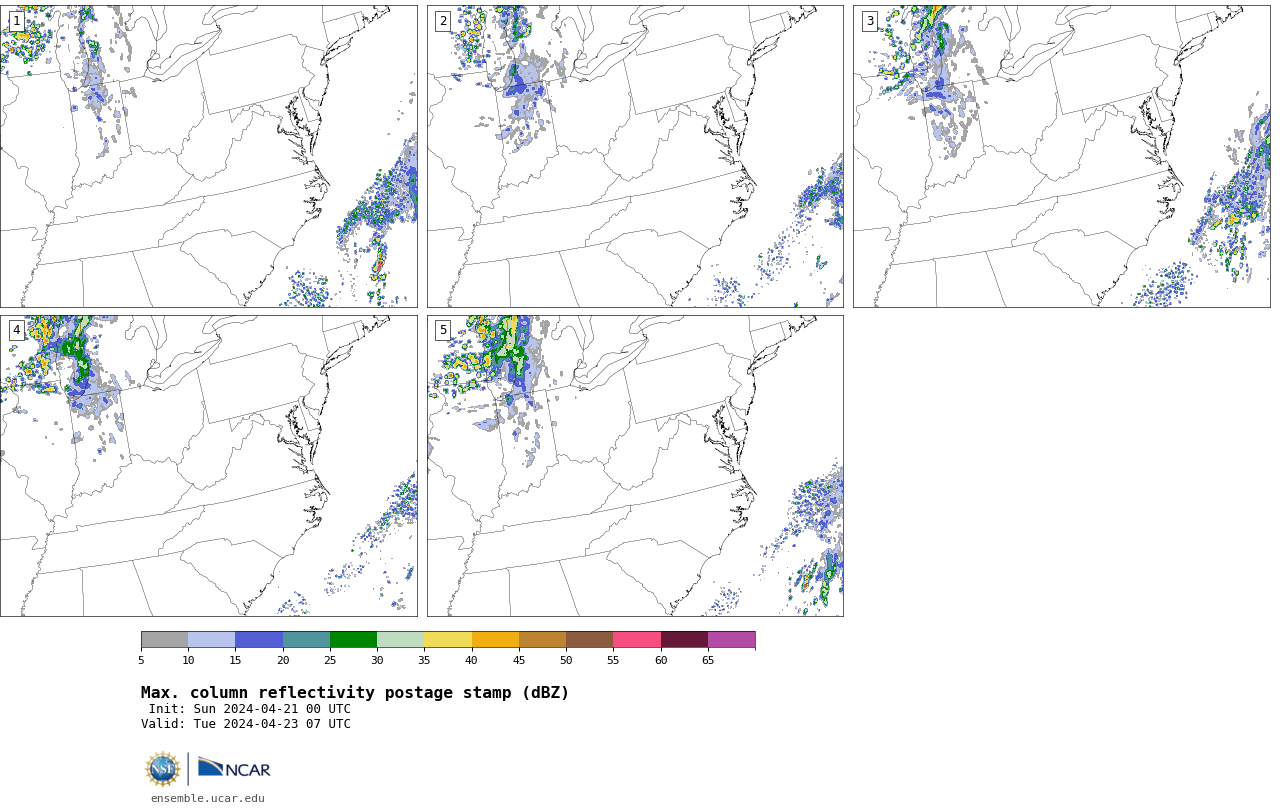This screenshot has width=1280, height=809.
Task: Click the colorbar tick label 25
Action: click(x=330, y=660)
